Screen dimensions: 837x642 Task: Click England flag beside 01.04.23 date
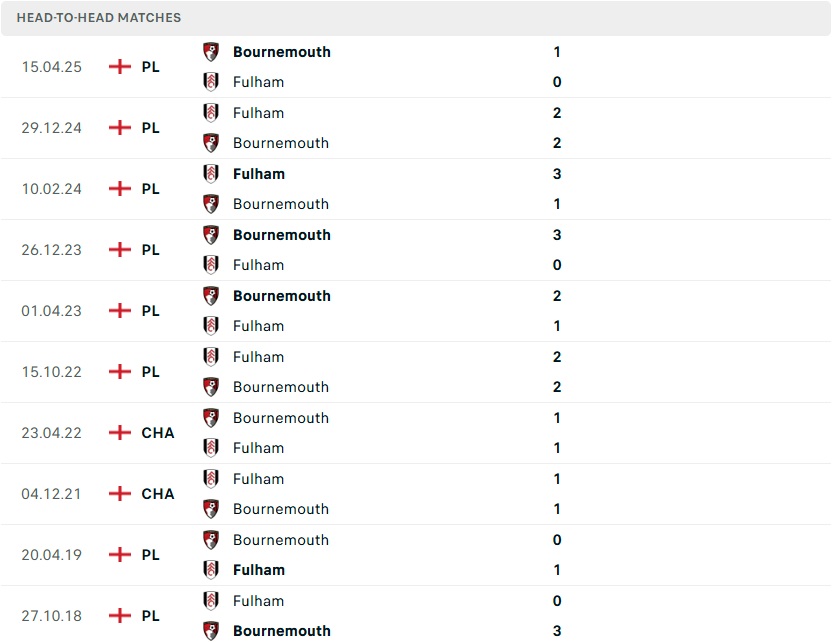click(x=120, y=311)
